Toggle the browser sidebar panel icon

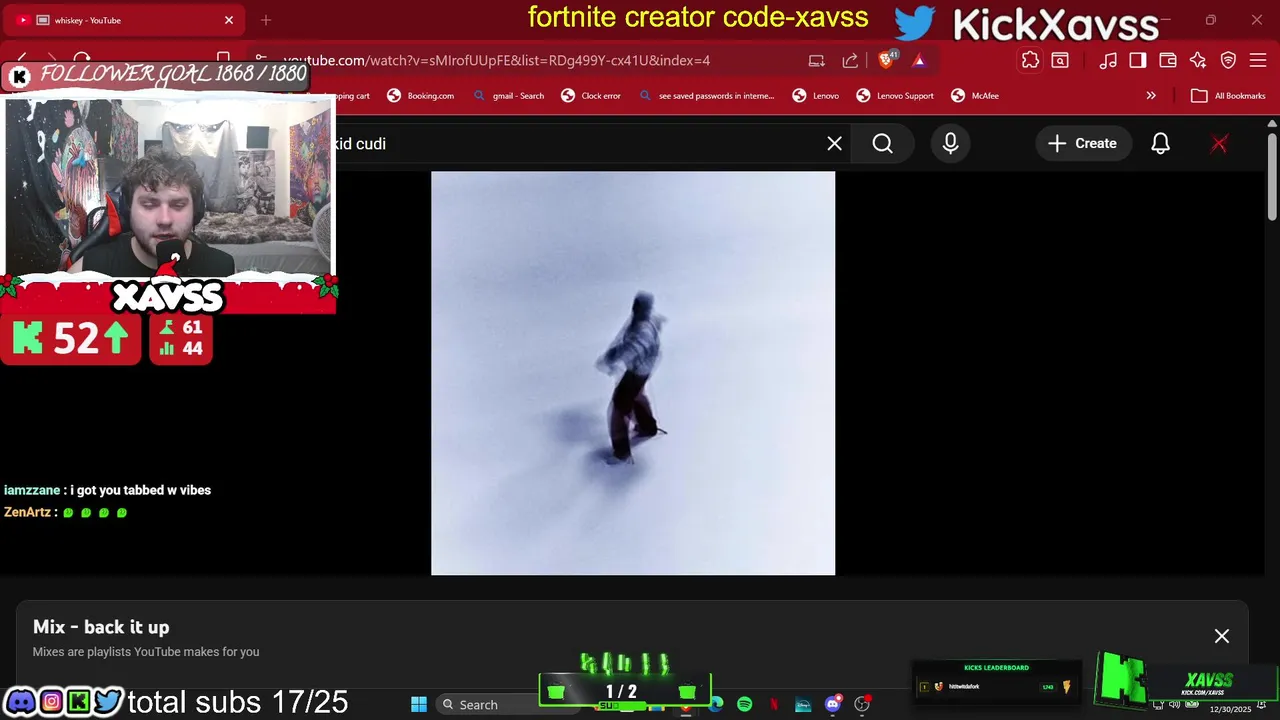click(x=1138, y=60)
